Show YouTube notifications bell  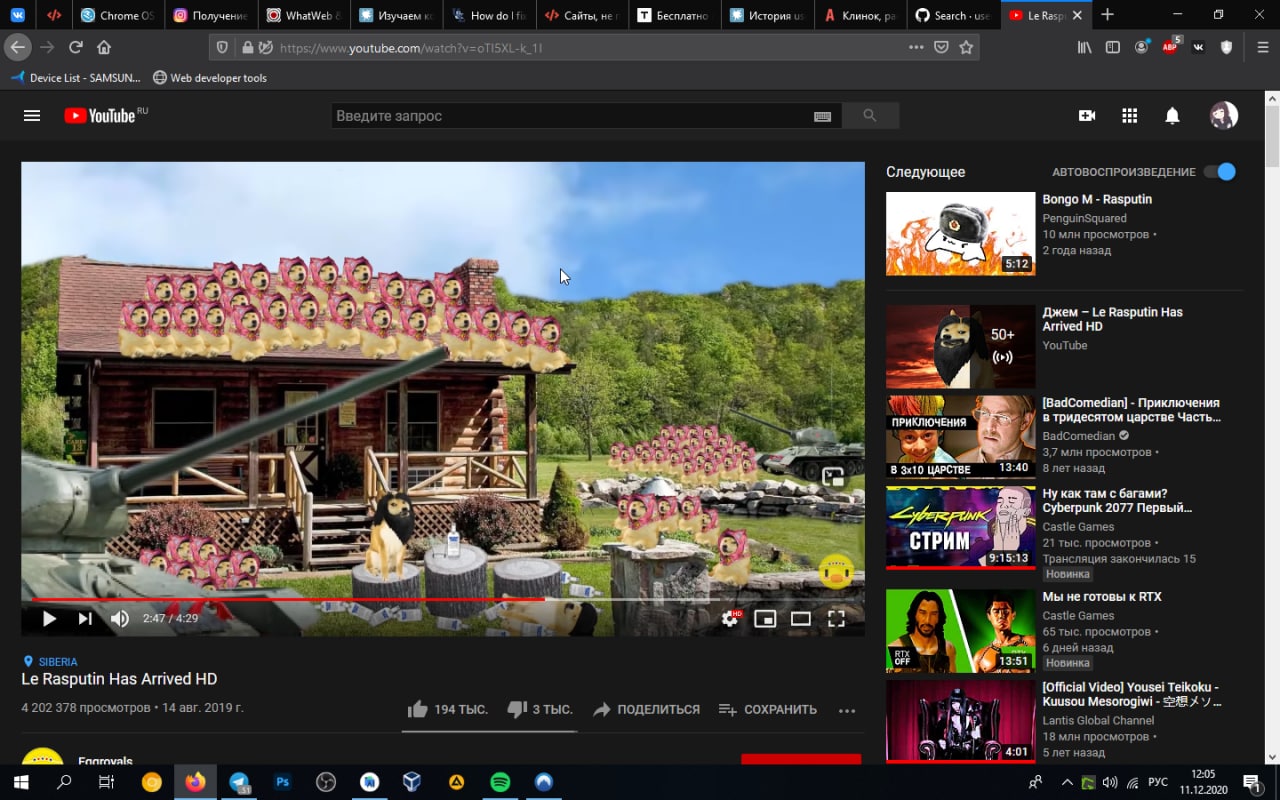click(x=1173, y=116)
